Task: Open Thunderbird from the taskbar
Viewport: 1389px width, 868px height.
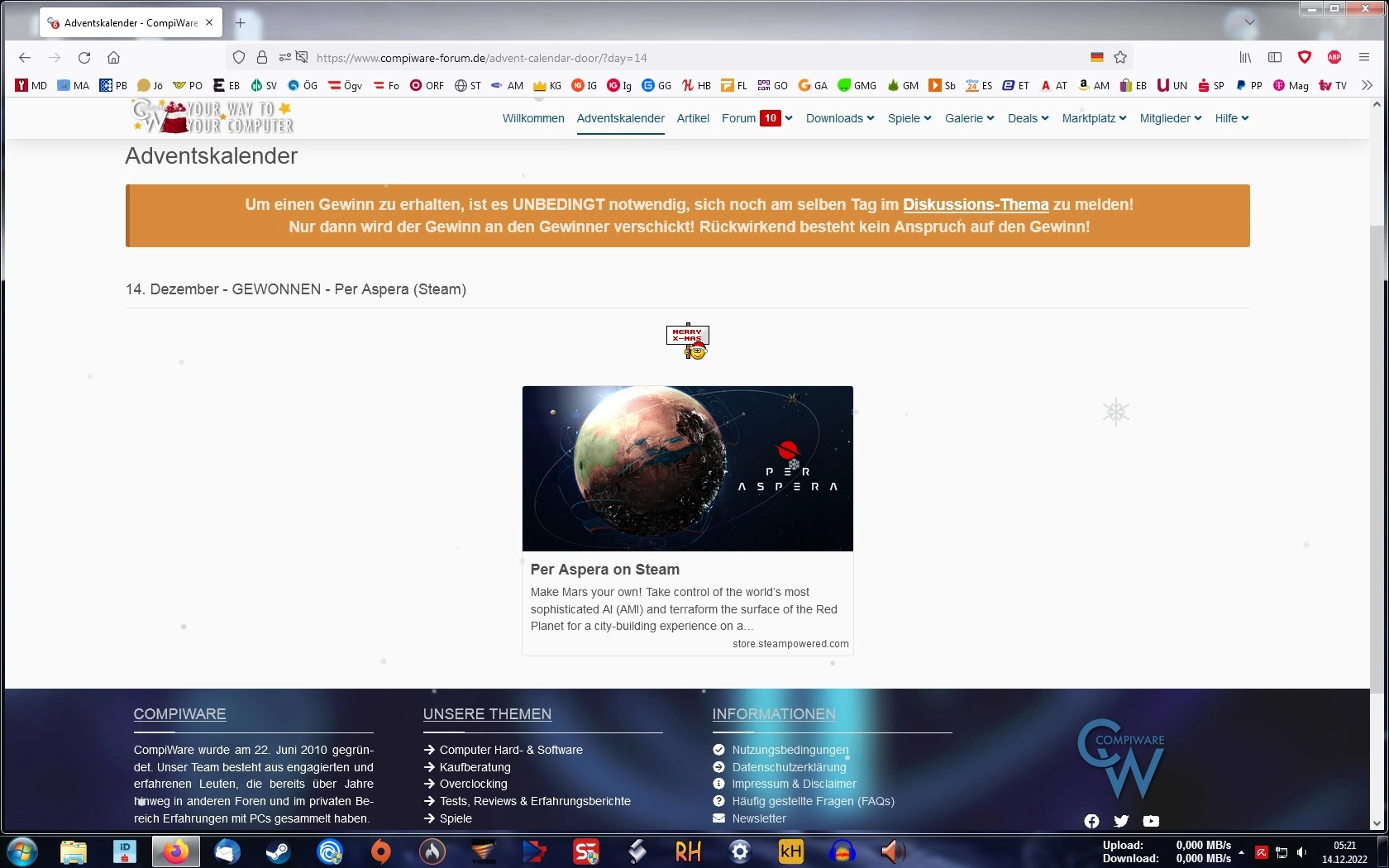Action: tap(227, 851)
